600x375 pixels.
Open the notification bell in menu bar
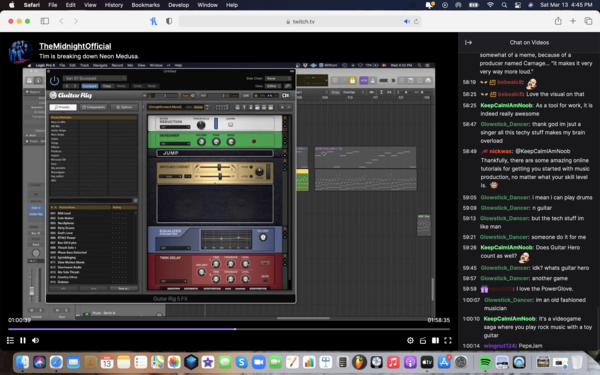coord(430,5)
